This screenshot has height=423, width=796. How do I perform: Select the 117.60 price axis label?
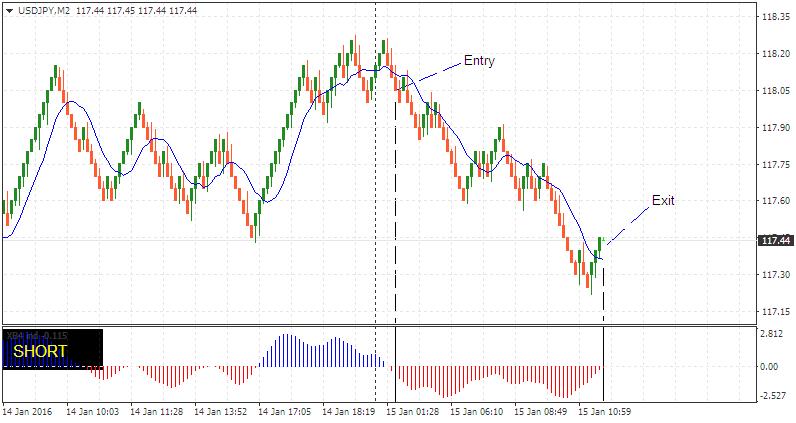tap(776, 201)
